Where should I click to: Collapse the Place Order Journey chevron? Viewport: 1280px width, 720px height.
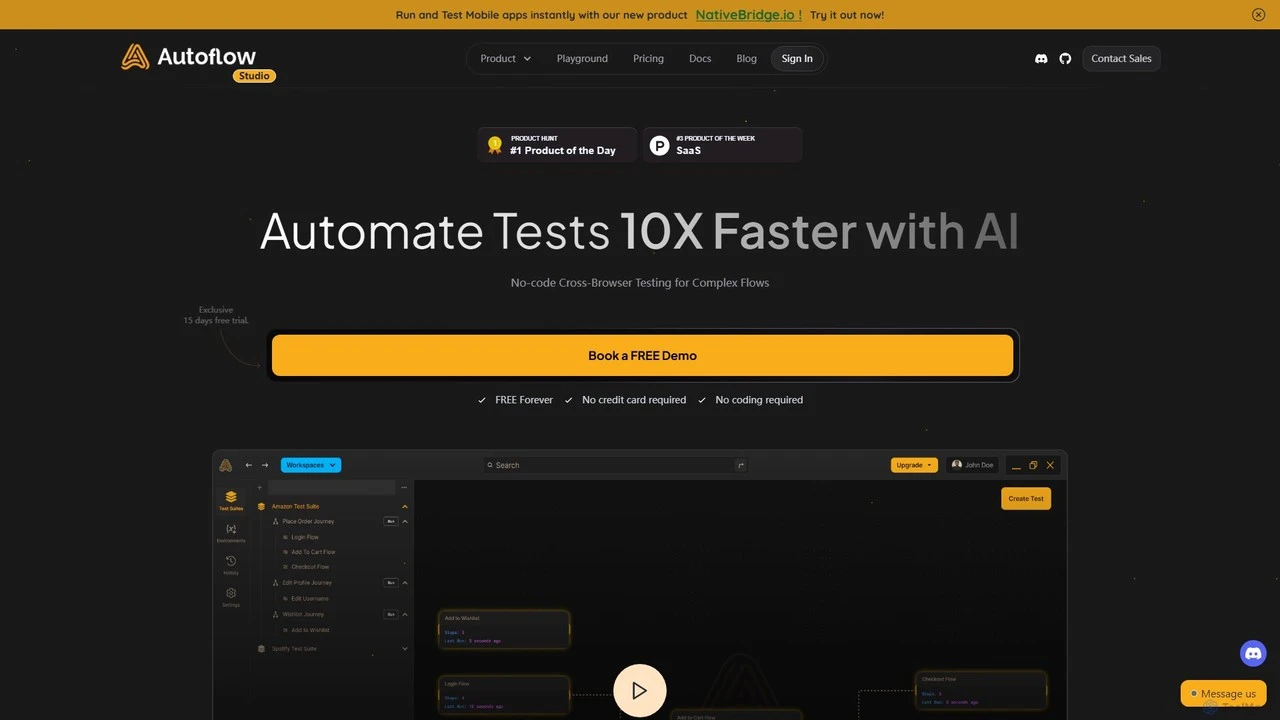pyautogui.click(x=405, y=522)
